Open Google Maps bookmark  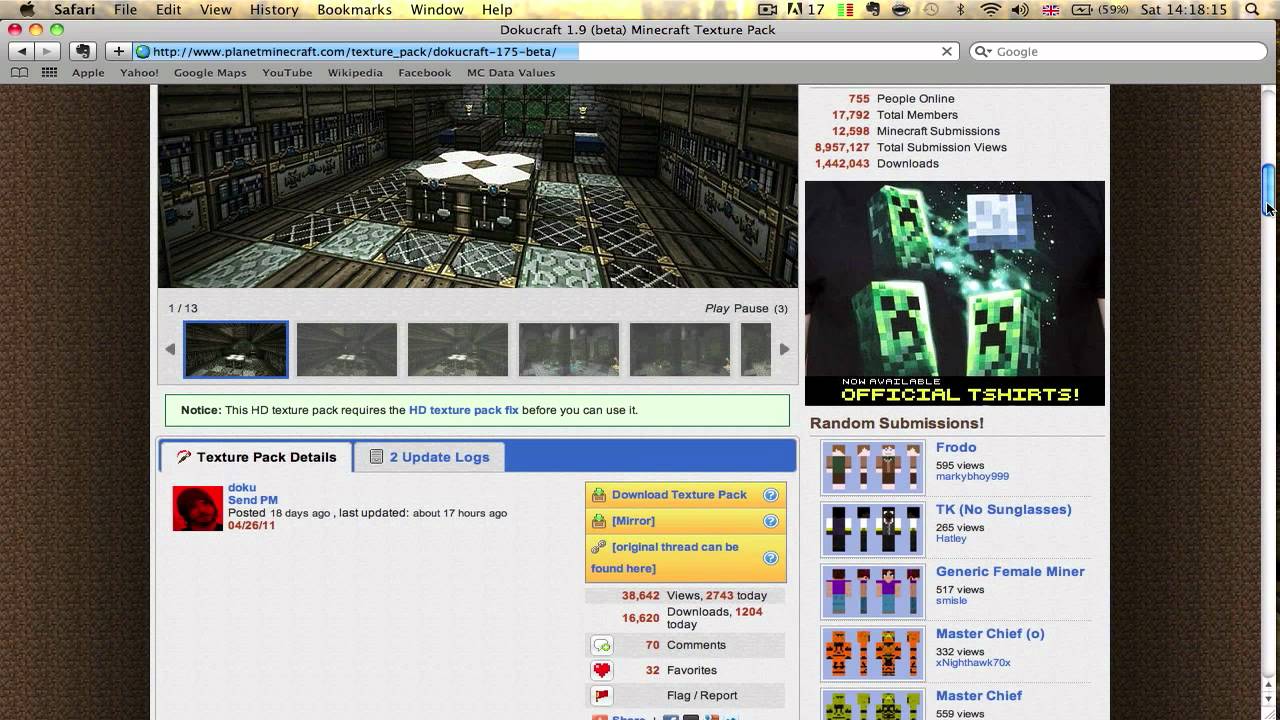[x=210, y=72]
